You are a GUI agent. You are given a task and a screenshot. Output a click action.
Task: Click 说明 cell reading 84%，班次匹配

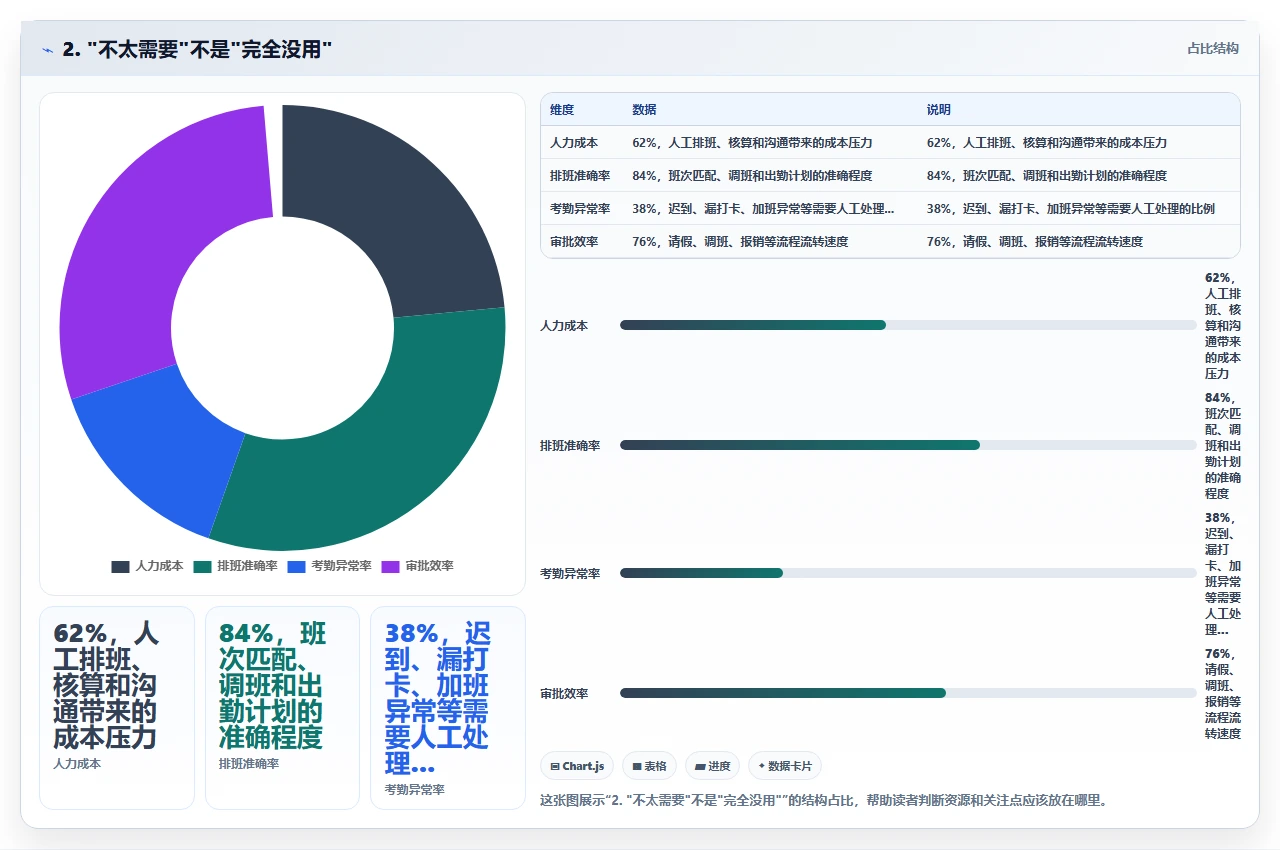(1047, 176)
